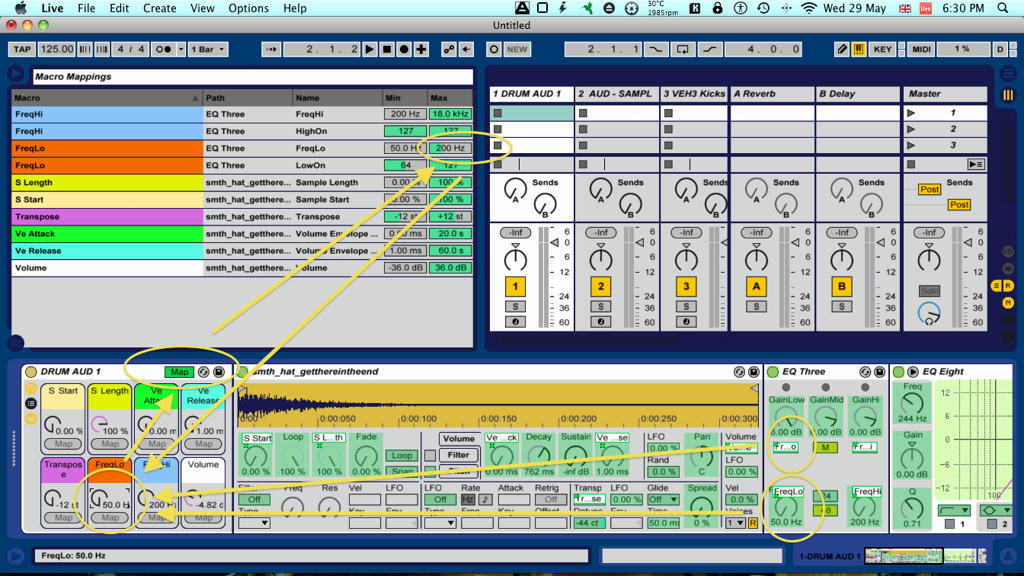Click the DRUM AUD 1 rack save icon
This screenshot has width=1024, height=576.
point(219,372)
